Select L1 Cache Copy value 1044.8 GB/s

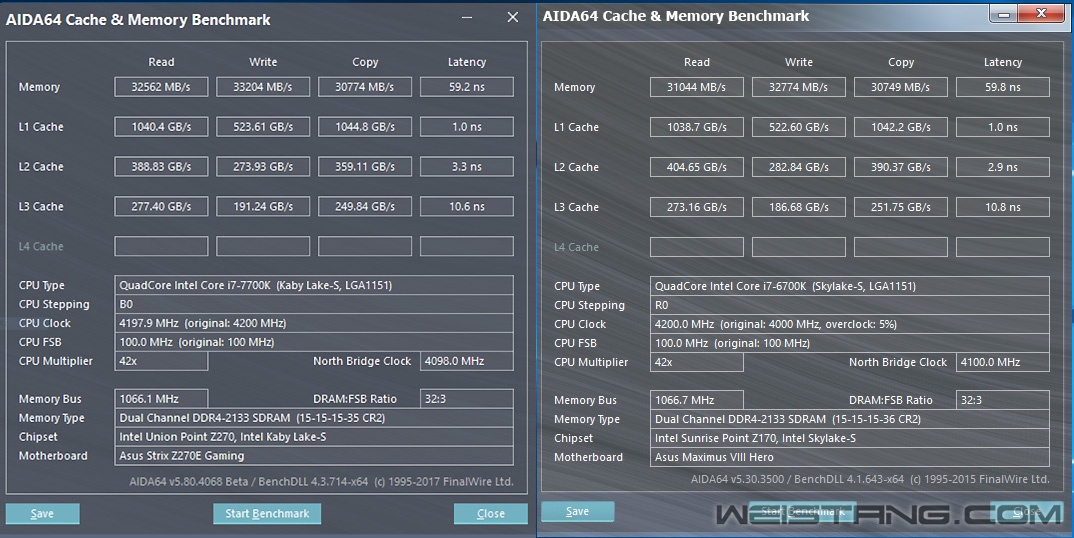[x=365, y=127]
